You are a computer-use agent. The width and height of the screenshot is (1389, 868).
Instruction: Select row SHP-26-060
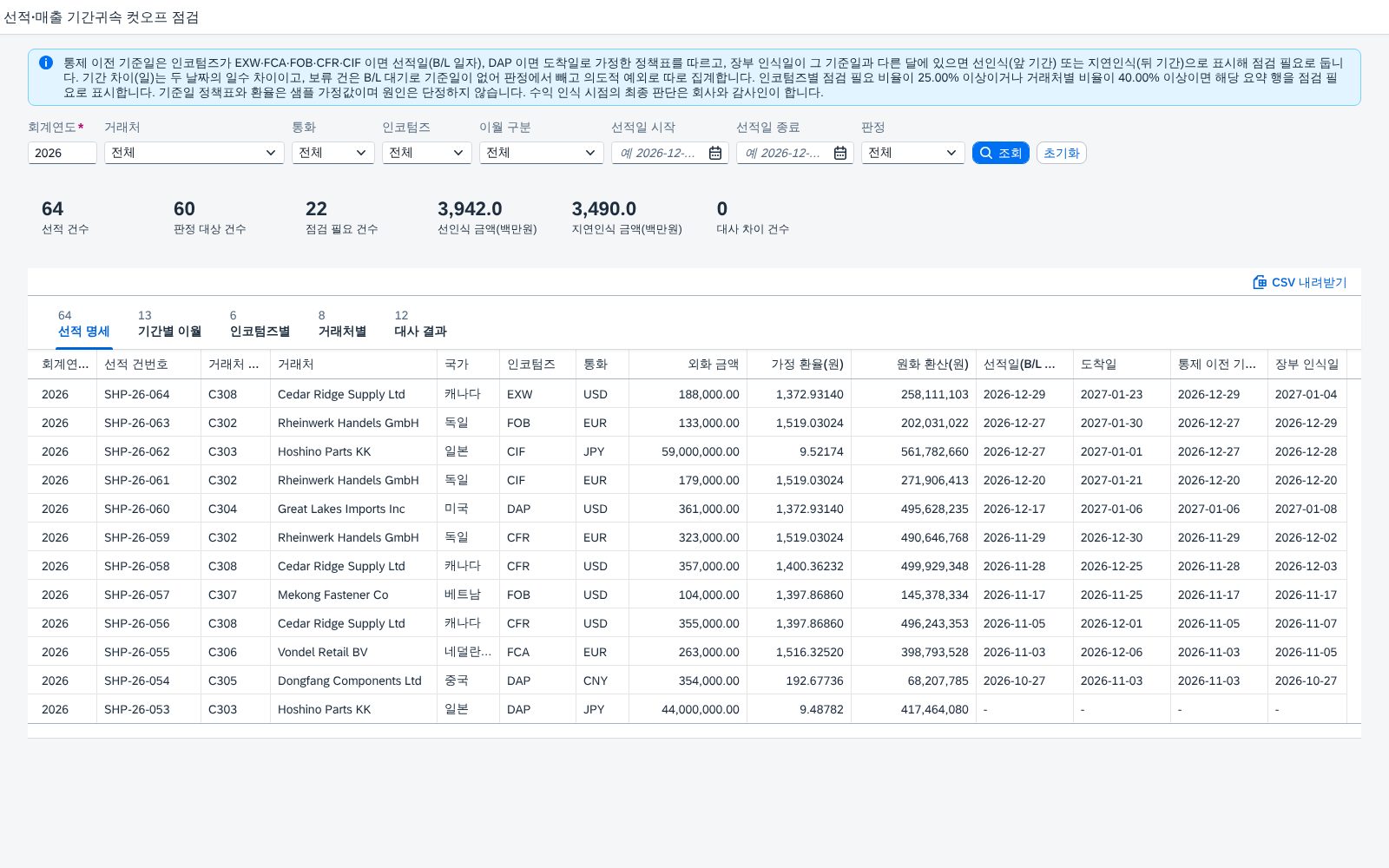point(694,509)
